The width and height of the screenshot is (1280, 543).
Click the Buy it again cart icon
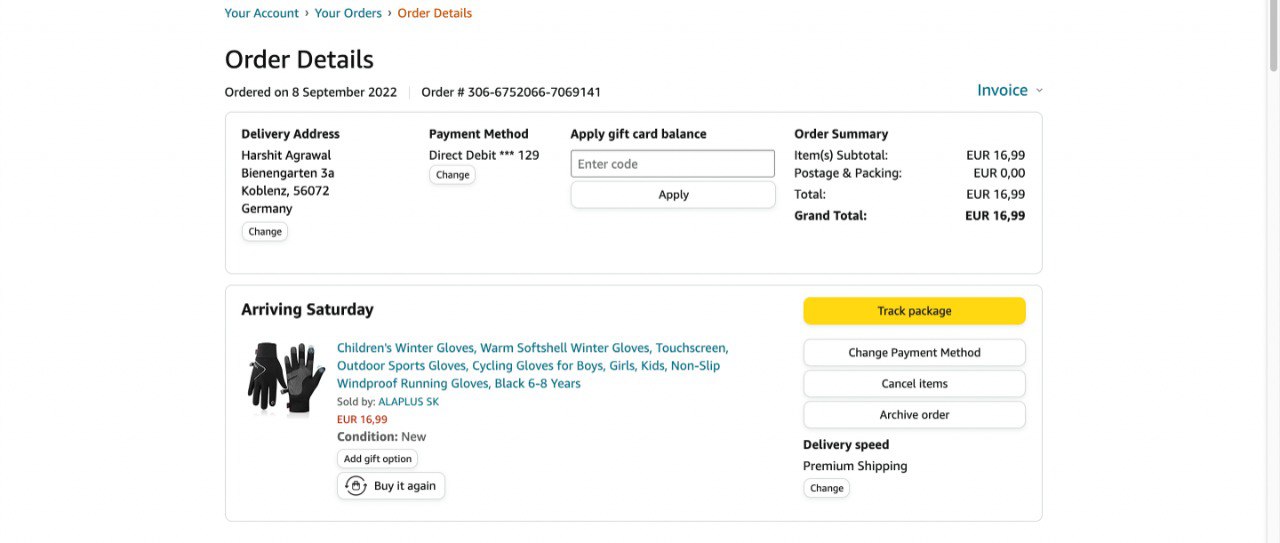click(356, 486)
